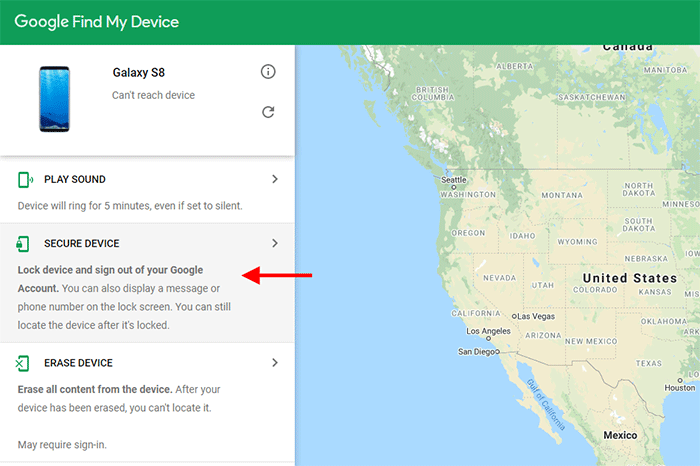Click the CALIFORNIA label on map
The width and height of the screenshot is (700, 466).
point(476,313)
